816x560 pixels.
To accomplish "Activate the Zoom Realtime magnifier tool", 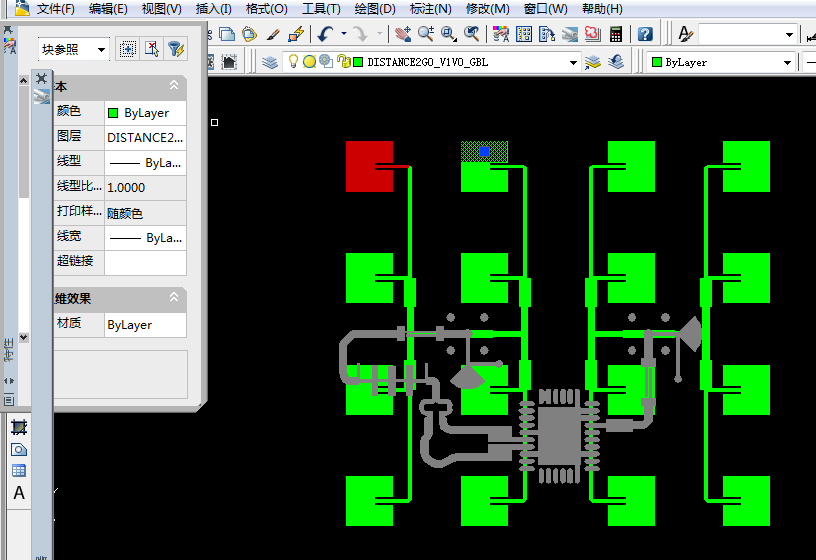I will tap(426, 34).
